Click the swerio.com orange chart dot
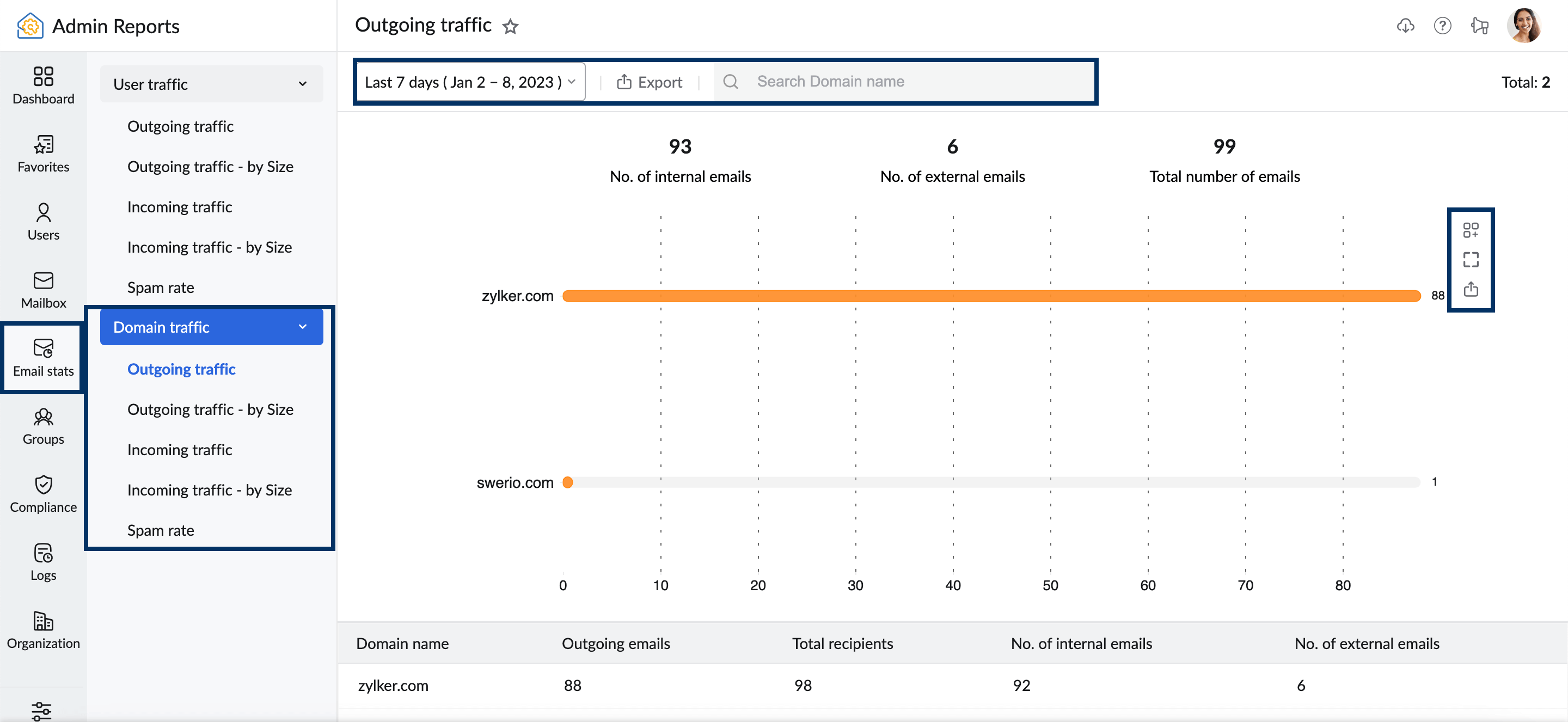This screenshot has width=1568, height=722. click(567, 482)
